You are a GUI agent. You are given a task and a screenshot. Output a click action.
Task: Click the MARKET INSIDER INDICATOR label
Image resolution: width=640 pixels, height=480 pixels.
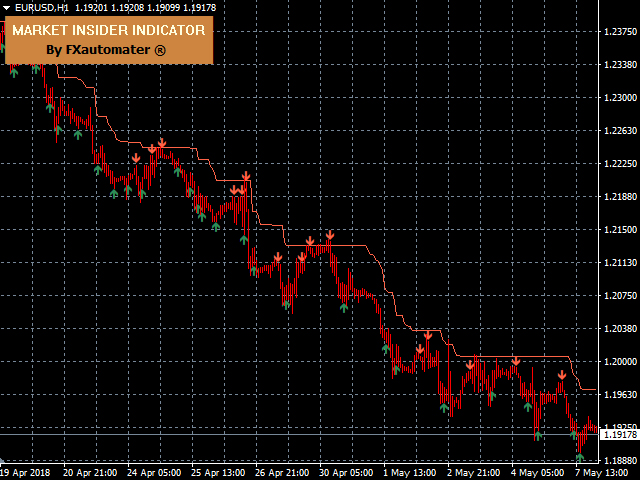(109, 30)
